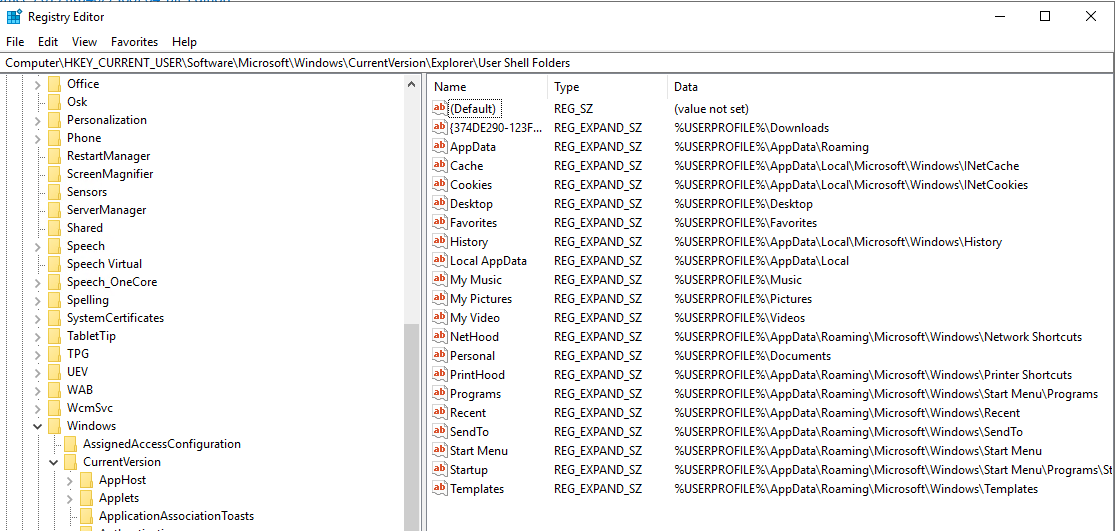Open the Edit menu

(x=48, y=42)
